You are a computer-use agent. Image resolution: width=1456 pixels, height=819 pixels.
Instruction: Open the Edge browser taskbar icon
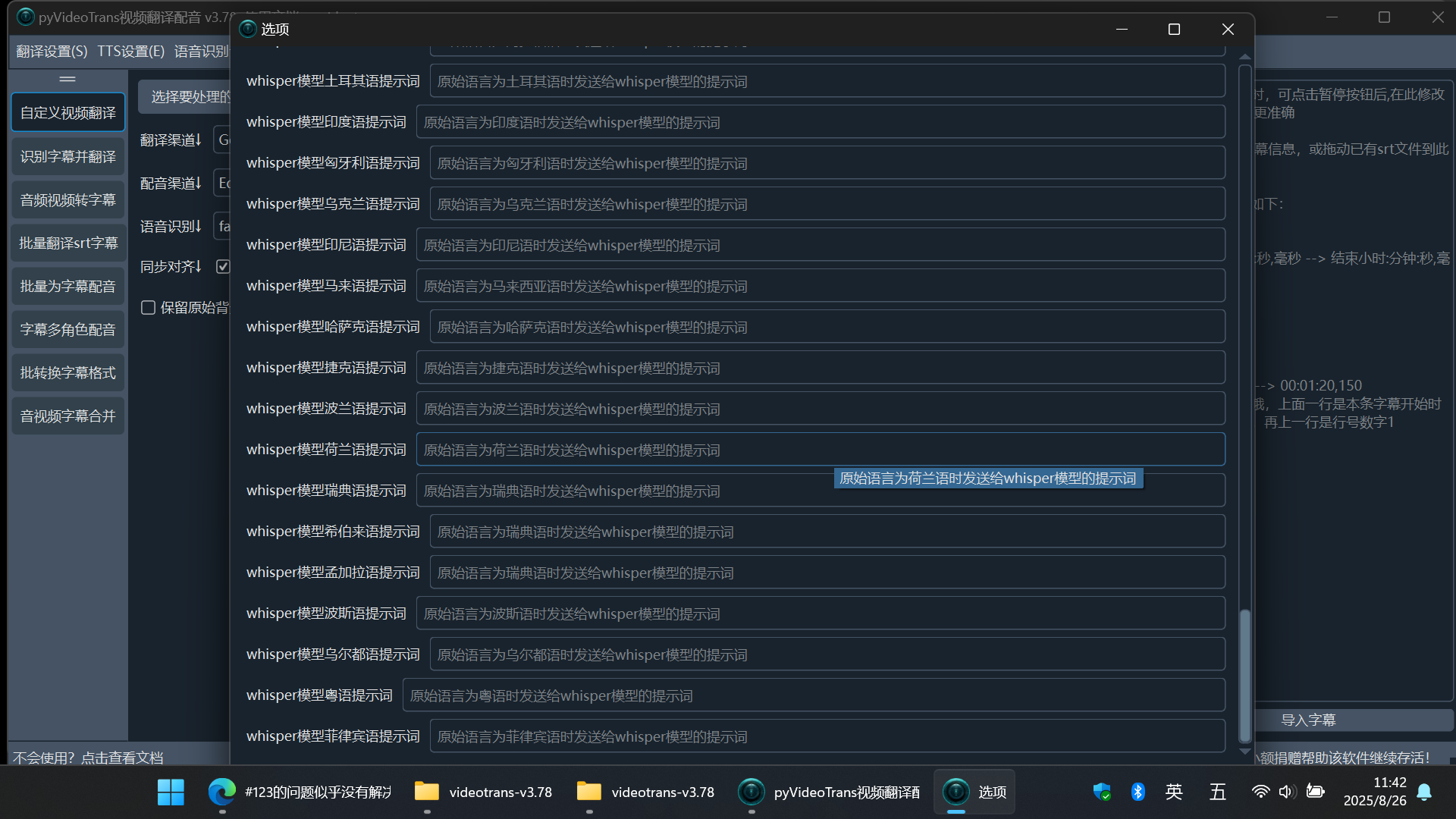point(222,792)
